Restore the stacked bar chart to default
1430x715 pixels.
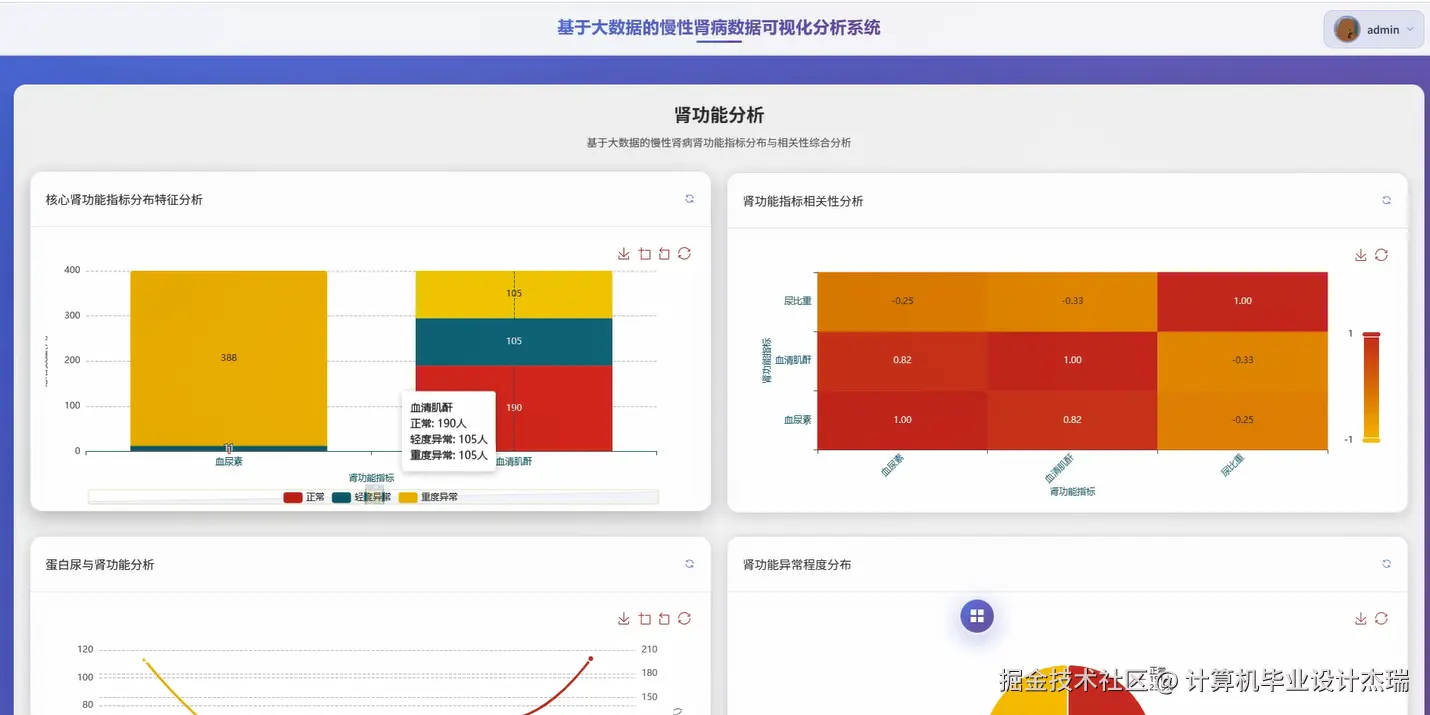[684, 254]
